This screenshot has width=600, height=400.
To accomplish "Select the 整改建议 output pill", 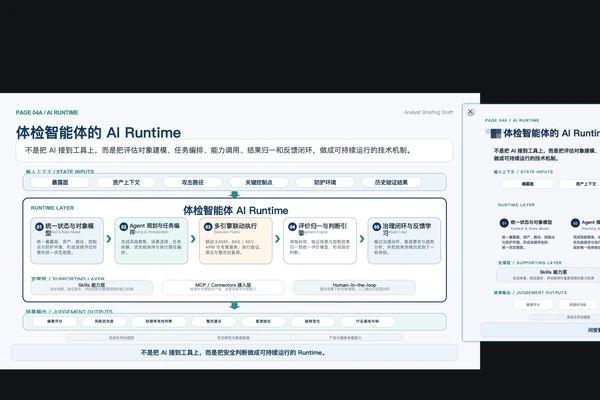I will (x=214, y=321).
